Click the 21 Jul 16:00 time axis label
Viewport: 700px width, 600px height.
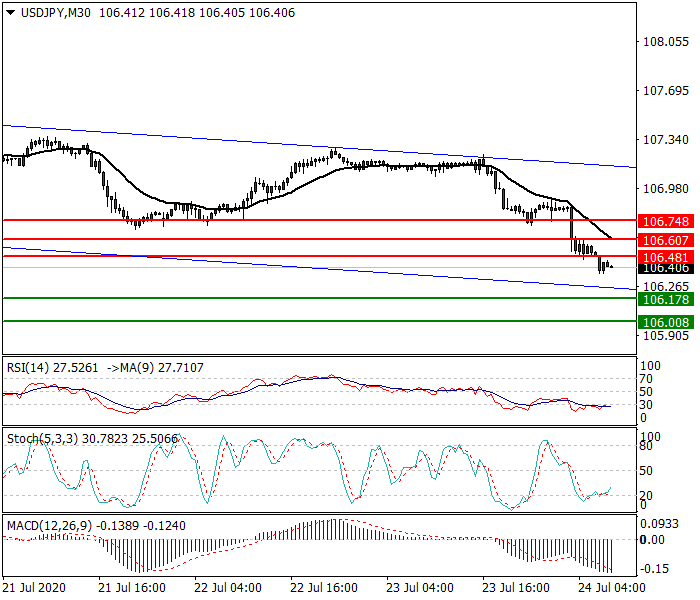(132, 588)
